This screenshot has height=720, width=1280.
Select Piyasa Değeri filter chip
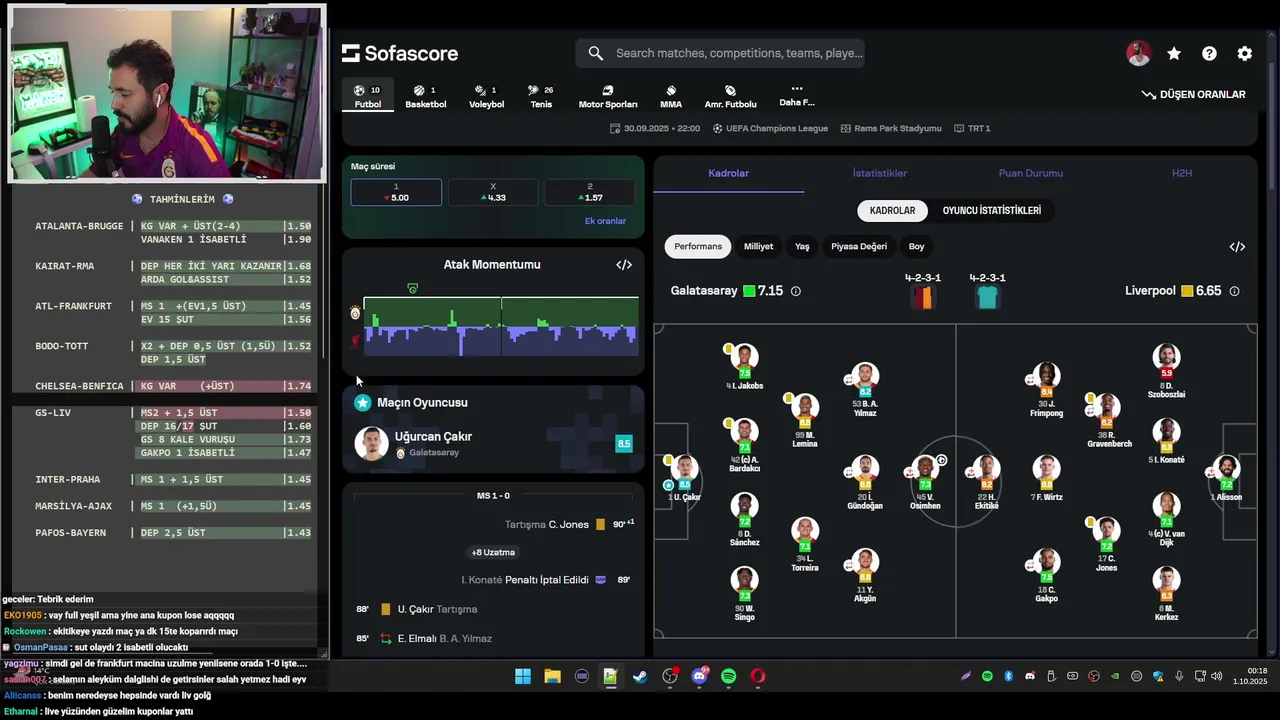click(x=859, y=246)
